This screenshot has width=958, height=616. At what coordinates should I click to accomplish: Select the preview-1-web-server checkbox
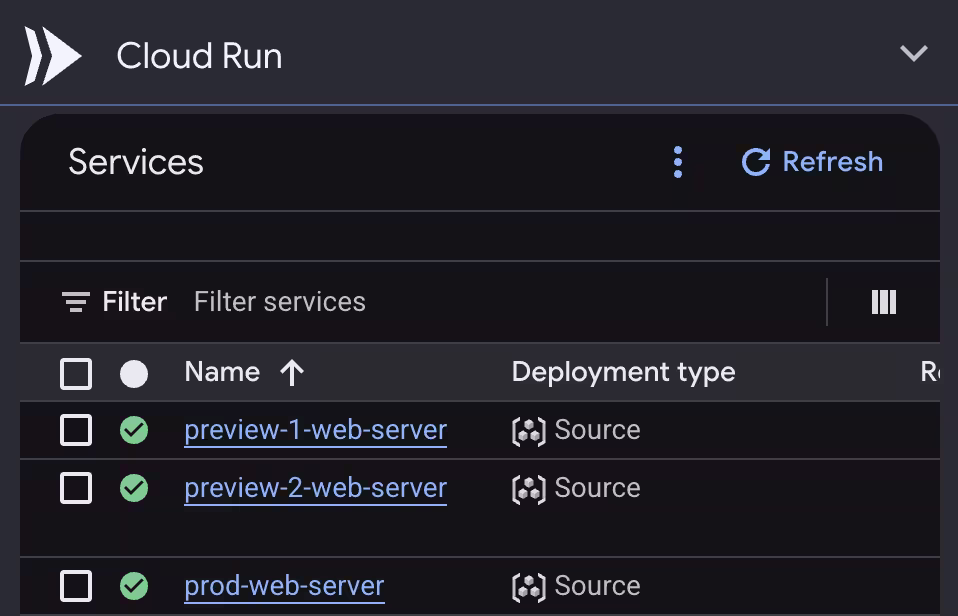click(76, 430)
